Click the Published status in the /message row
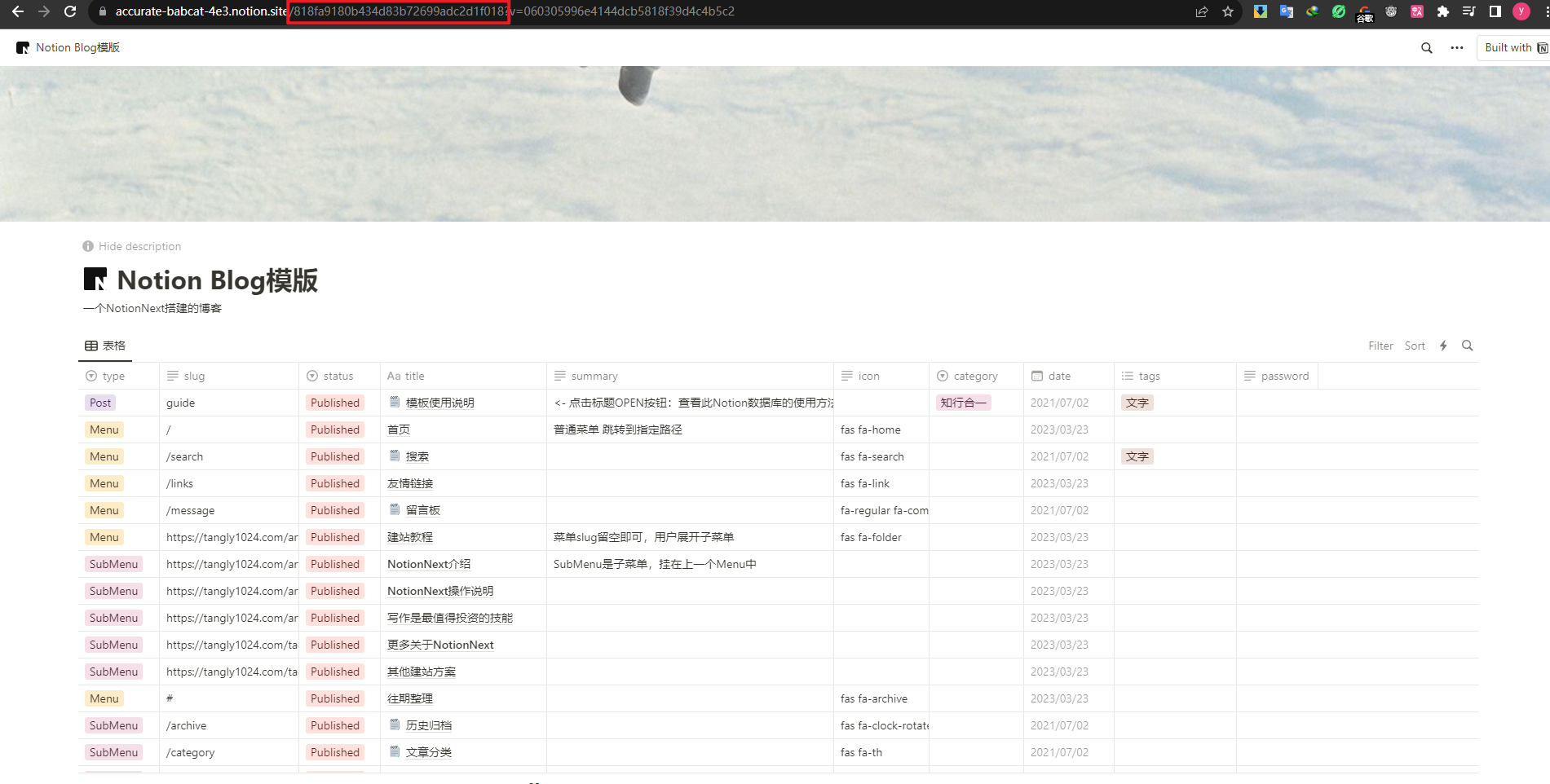 335,510
